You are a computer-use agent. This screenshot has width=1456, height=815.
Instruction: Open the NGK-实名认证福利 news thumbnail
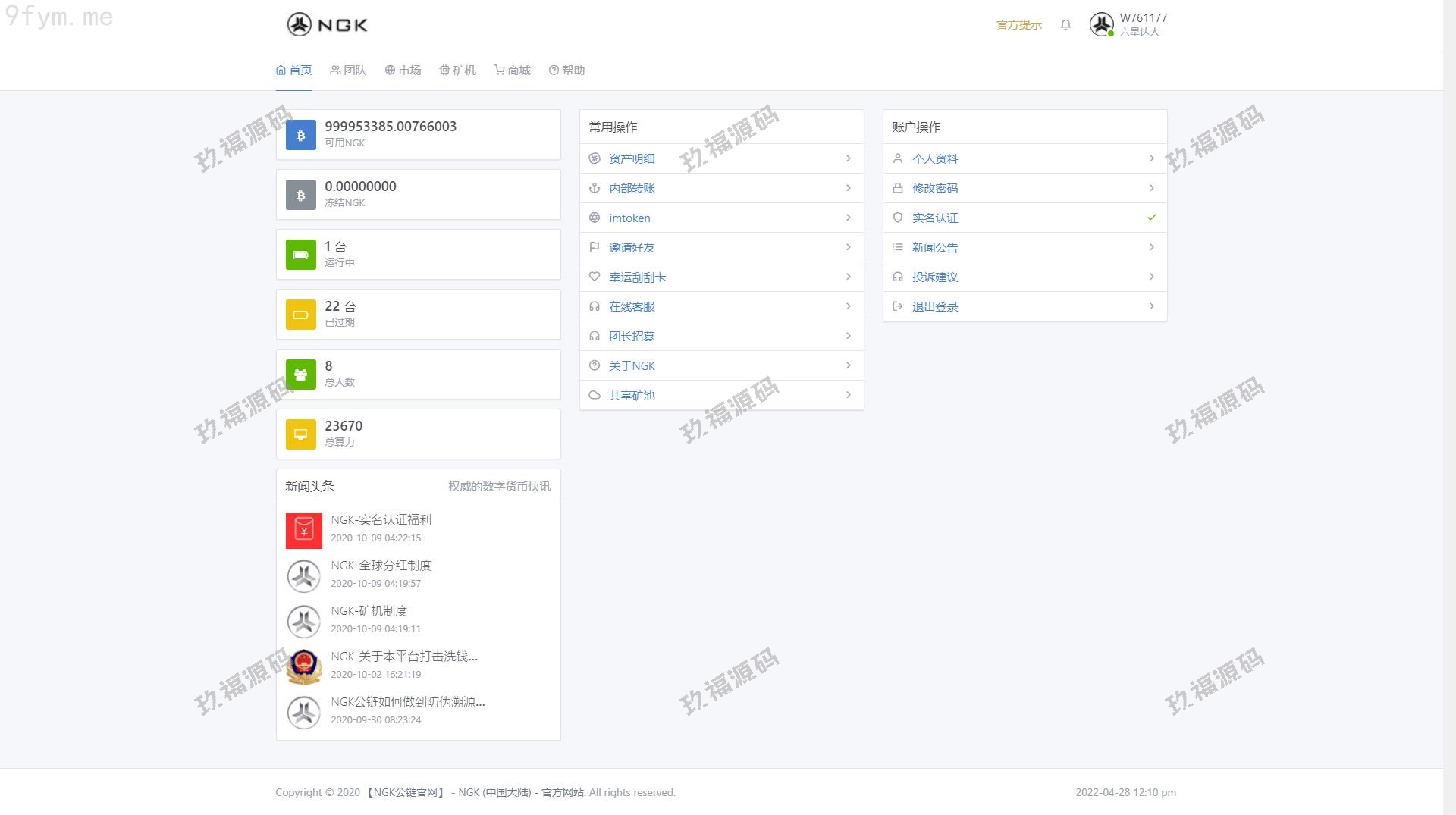303,531
